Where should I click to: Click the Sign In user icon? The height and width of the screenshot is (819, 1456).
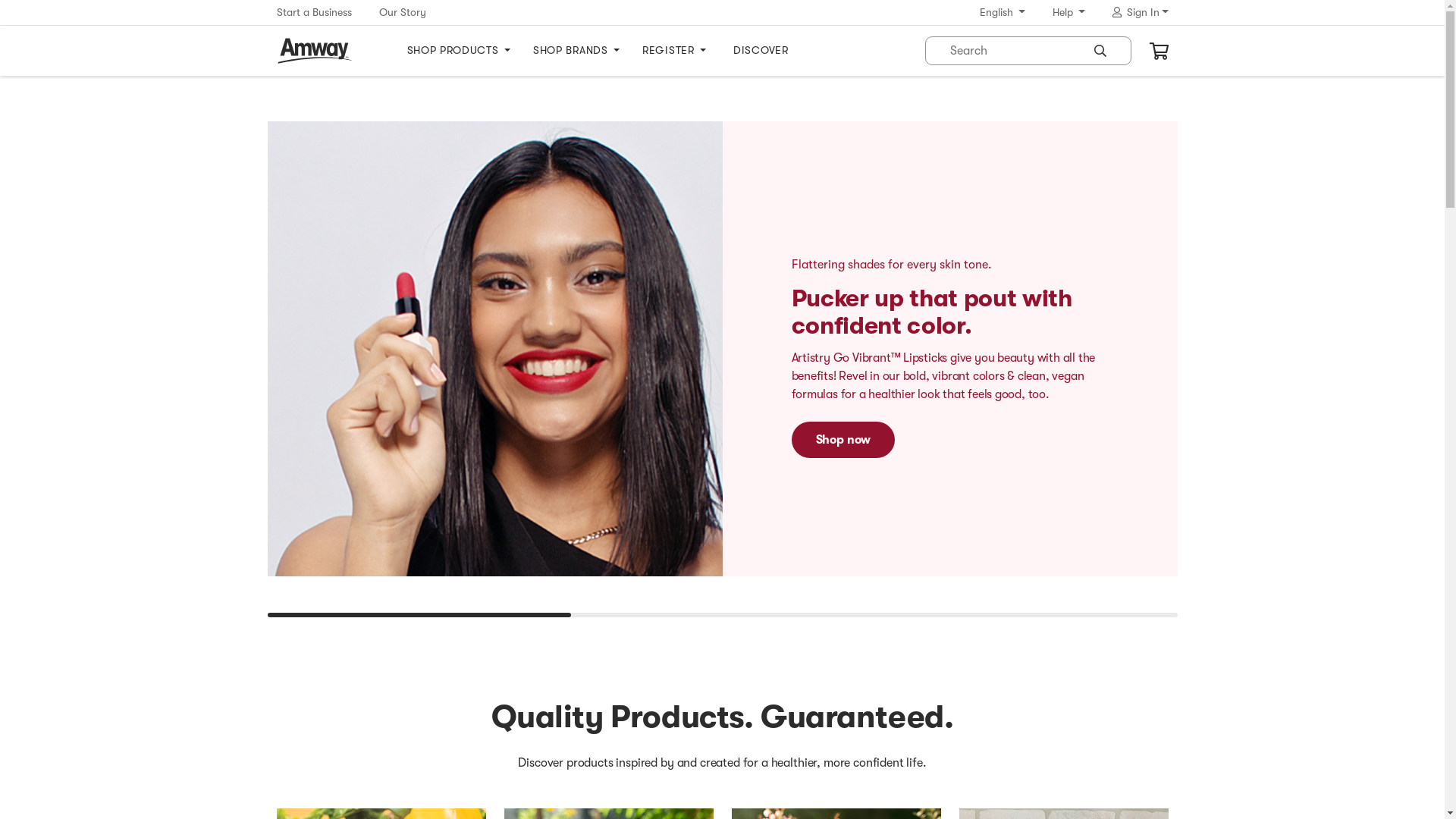[x=1117, y=12]
